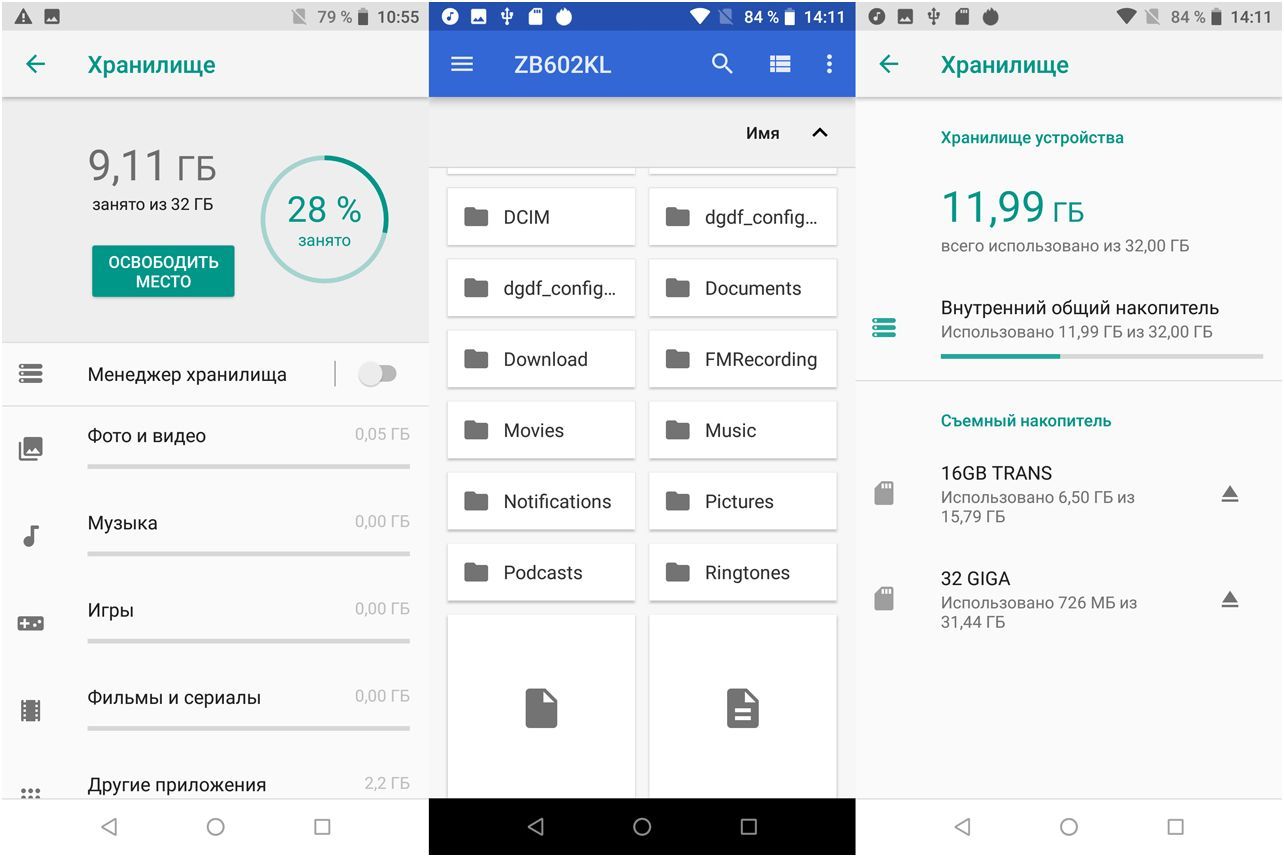Screen dimensions: 1284x857
Task: Open the FMRecording folder
Action: click(743, 359)
